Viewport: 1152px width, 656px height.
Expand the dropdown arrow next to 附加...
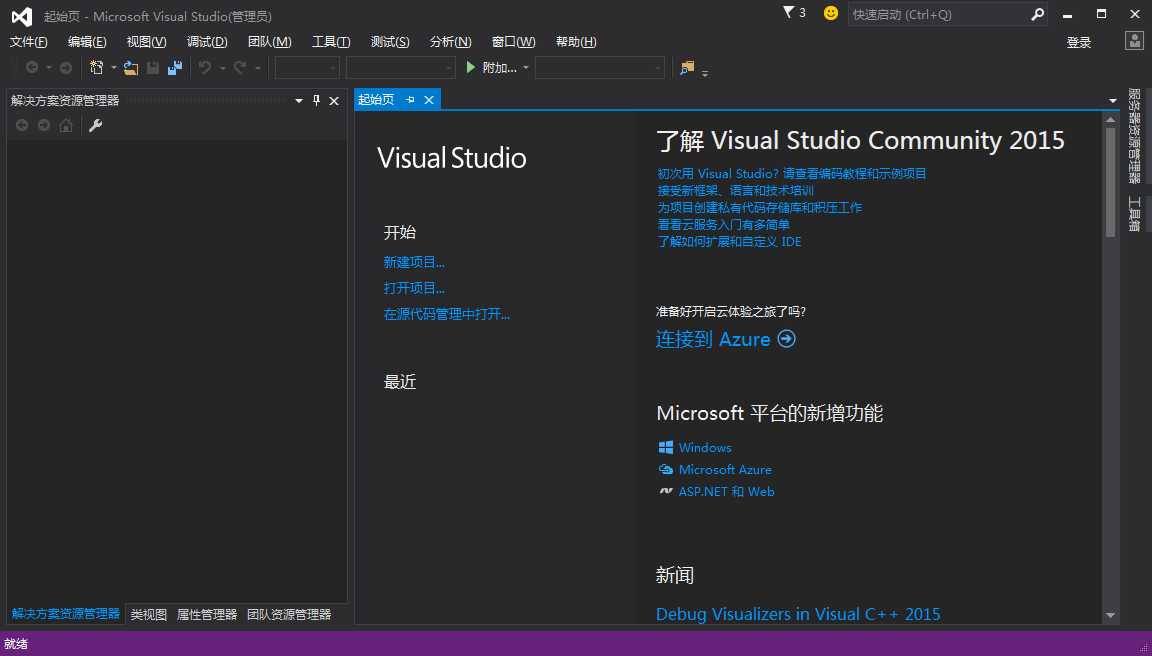[526, 68]
